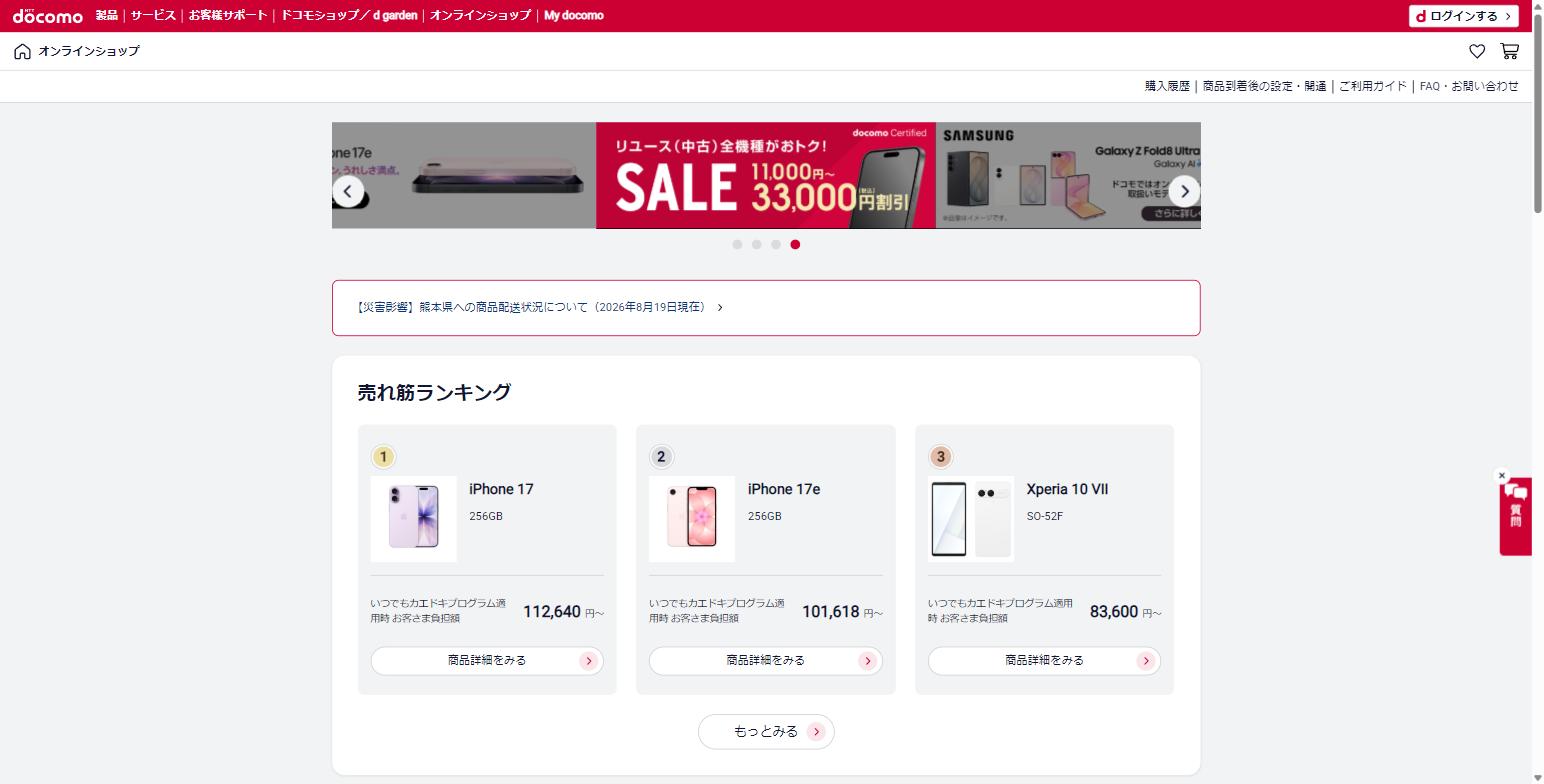1544x784 pixels.
Task: Open 商品到着後の設定・開通 link
Action: point(1264,86)
